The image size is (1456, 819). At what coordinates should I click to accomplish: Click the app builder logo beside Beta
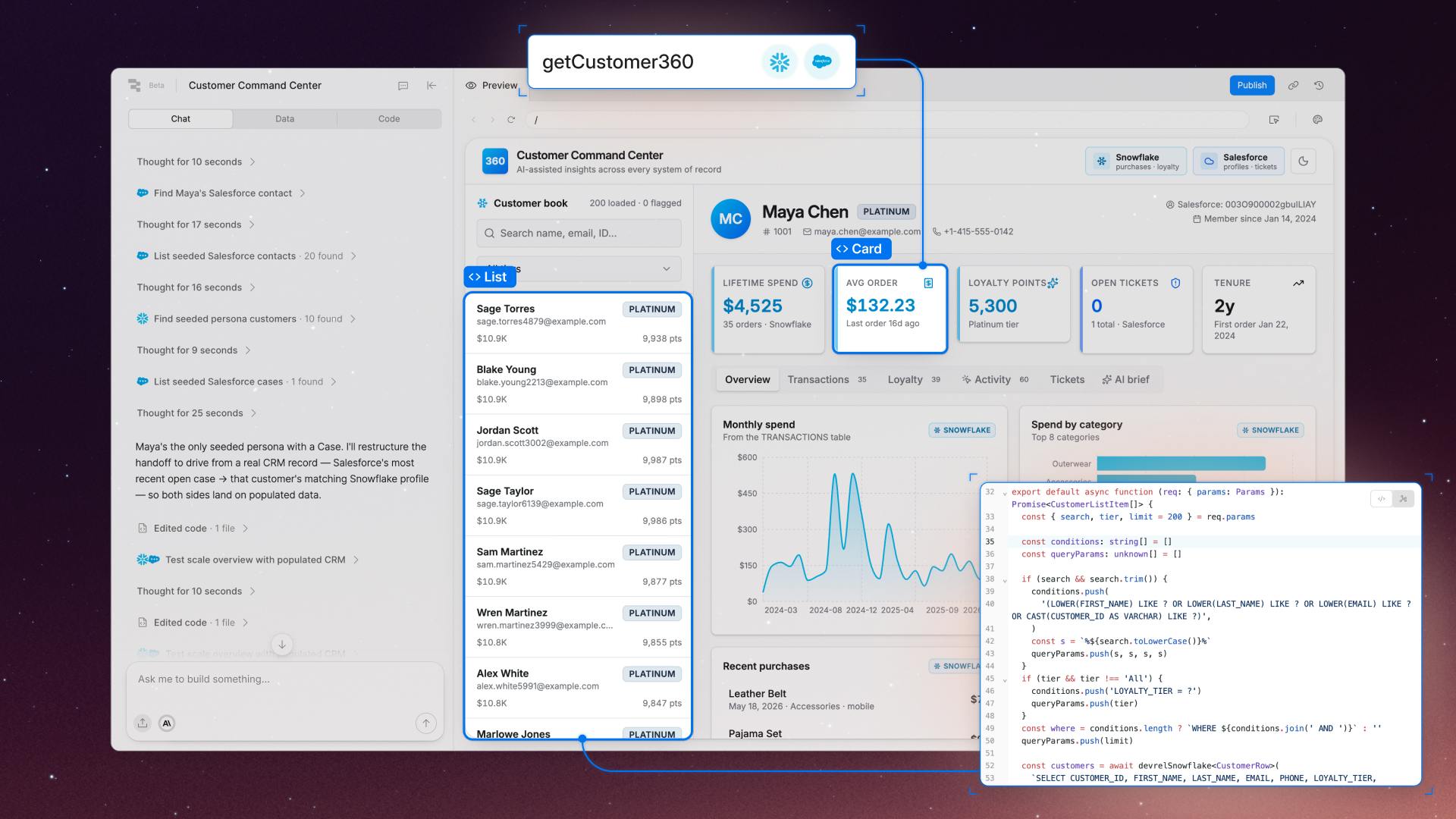tap(135, 86)
